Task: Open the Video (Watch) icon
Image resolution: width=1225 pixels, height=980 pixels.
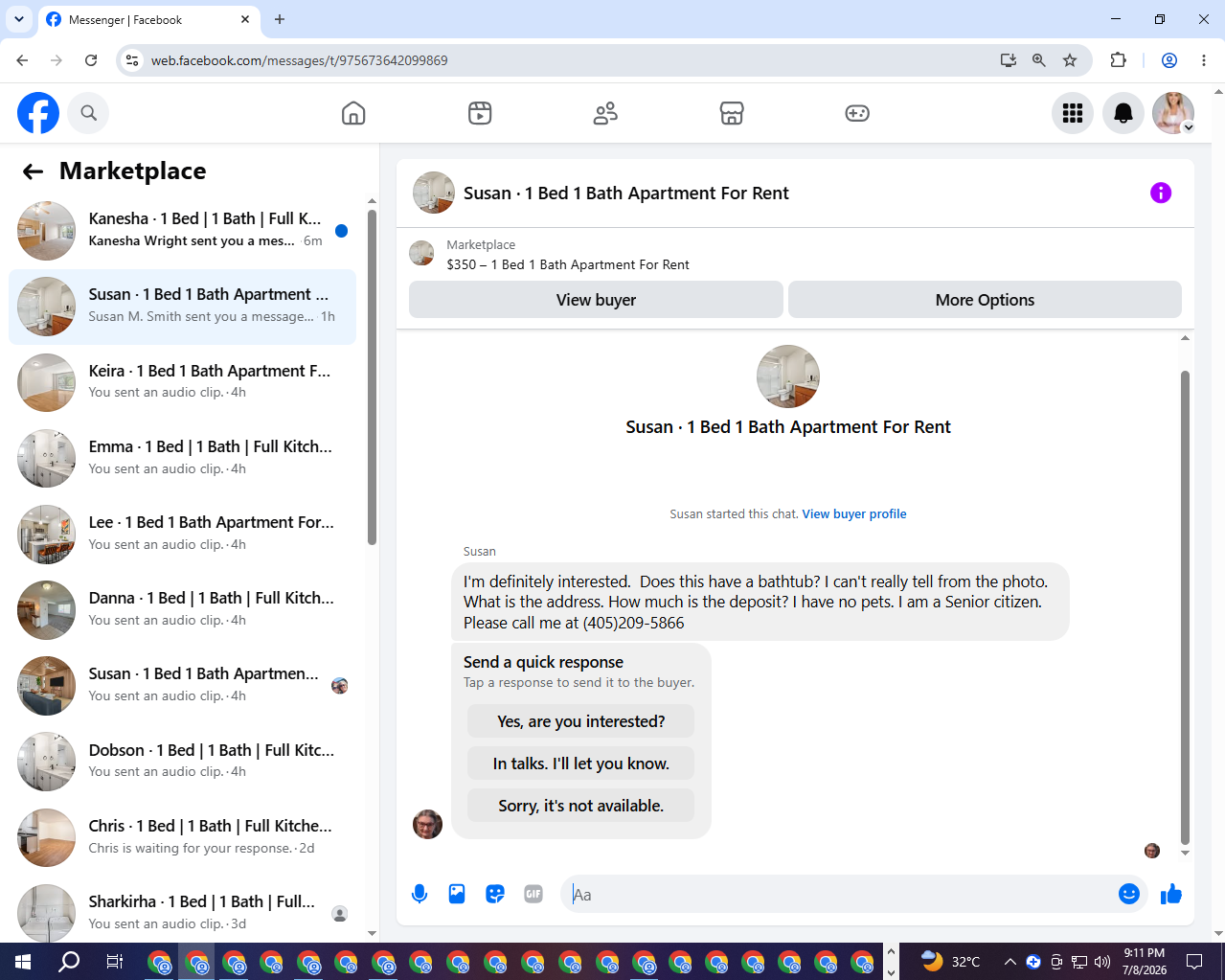Action: pos(480,113)
